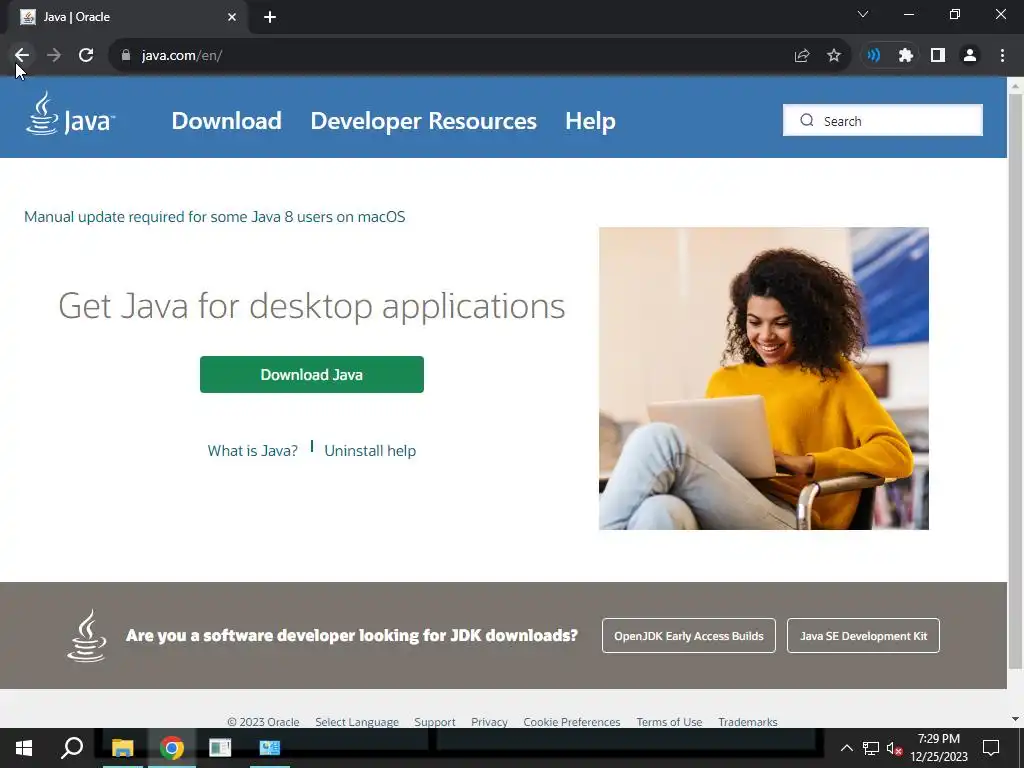Click the scrollbar up arrow
This screenshot has width=1024, height=768.
(x=1016, y=85)
